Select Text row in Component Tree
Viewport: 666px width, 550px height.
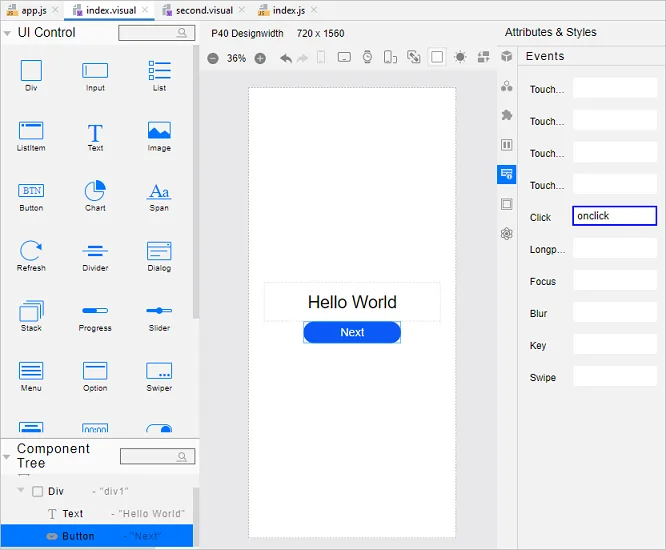(97, 513)
